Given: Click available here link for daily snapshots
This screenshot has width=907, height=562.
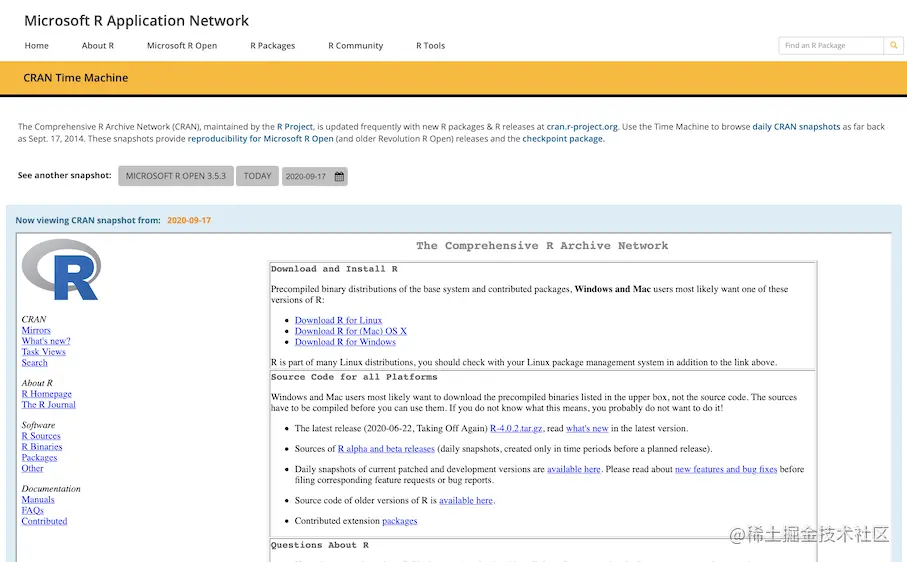Looking at the screenshot, I should [x=574, y=469].
